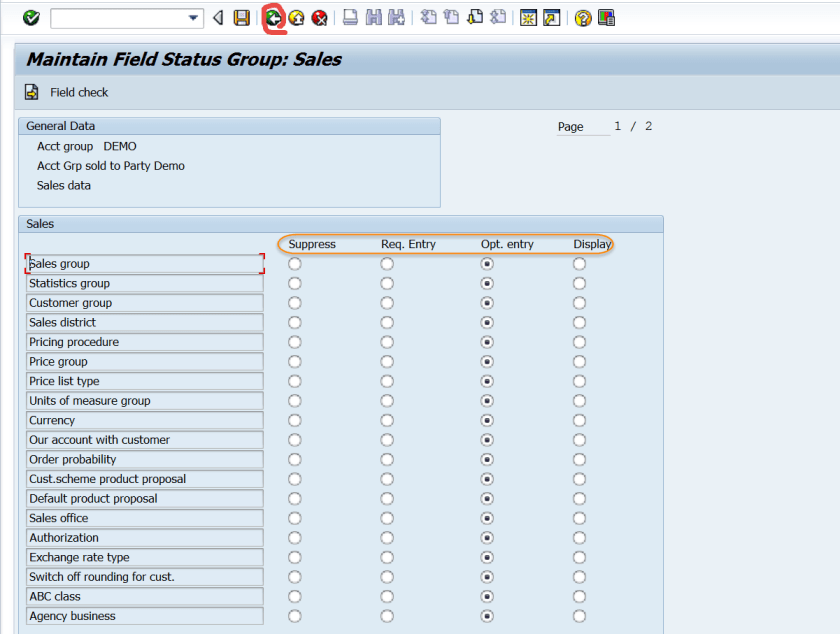Go back using the green Back arrow icon
This screenshot has width=840, height=634.
click(x=274, y=18)
